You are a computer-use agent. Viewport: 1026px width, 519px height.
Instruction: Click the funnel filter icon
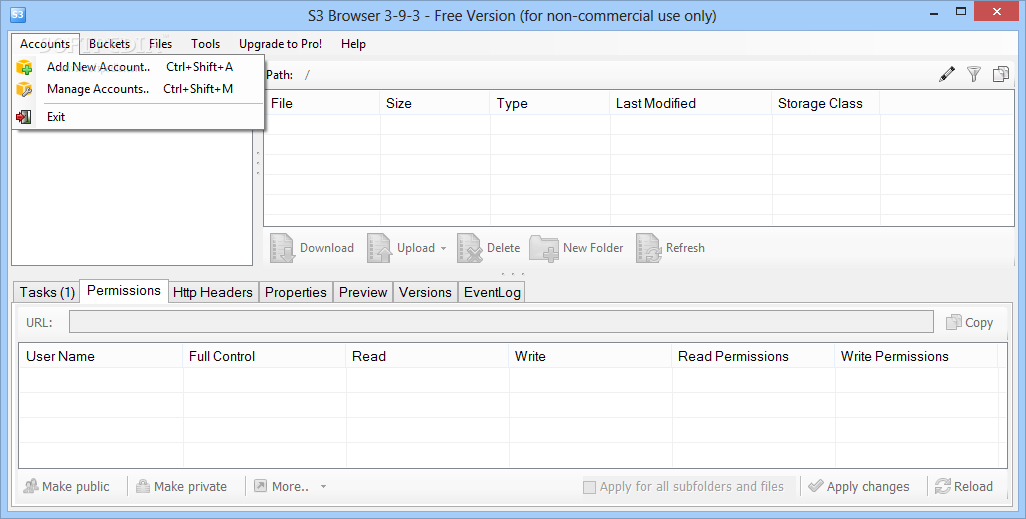[x=974, y=74]
